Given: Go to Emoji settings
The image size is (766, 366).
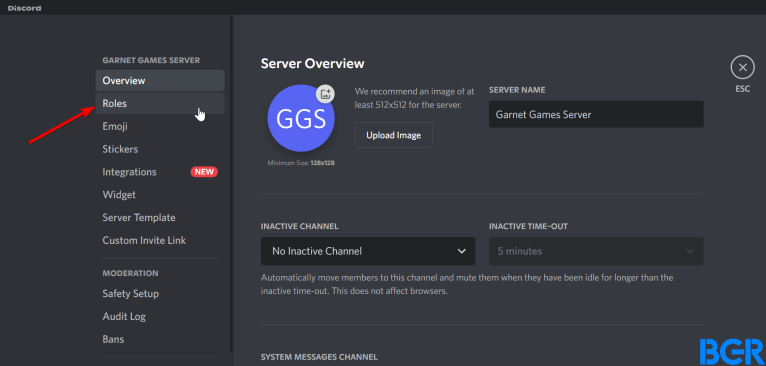Looking at the screenshot, I should [x=160, y=126].
